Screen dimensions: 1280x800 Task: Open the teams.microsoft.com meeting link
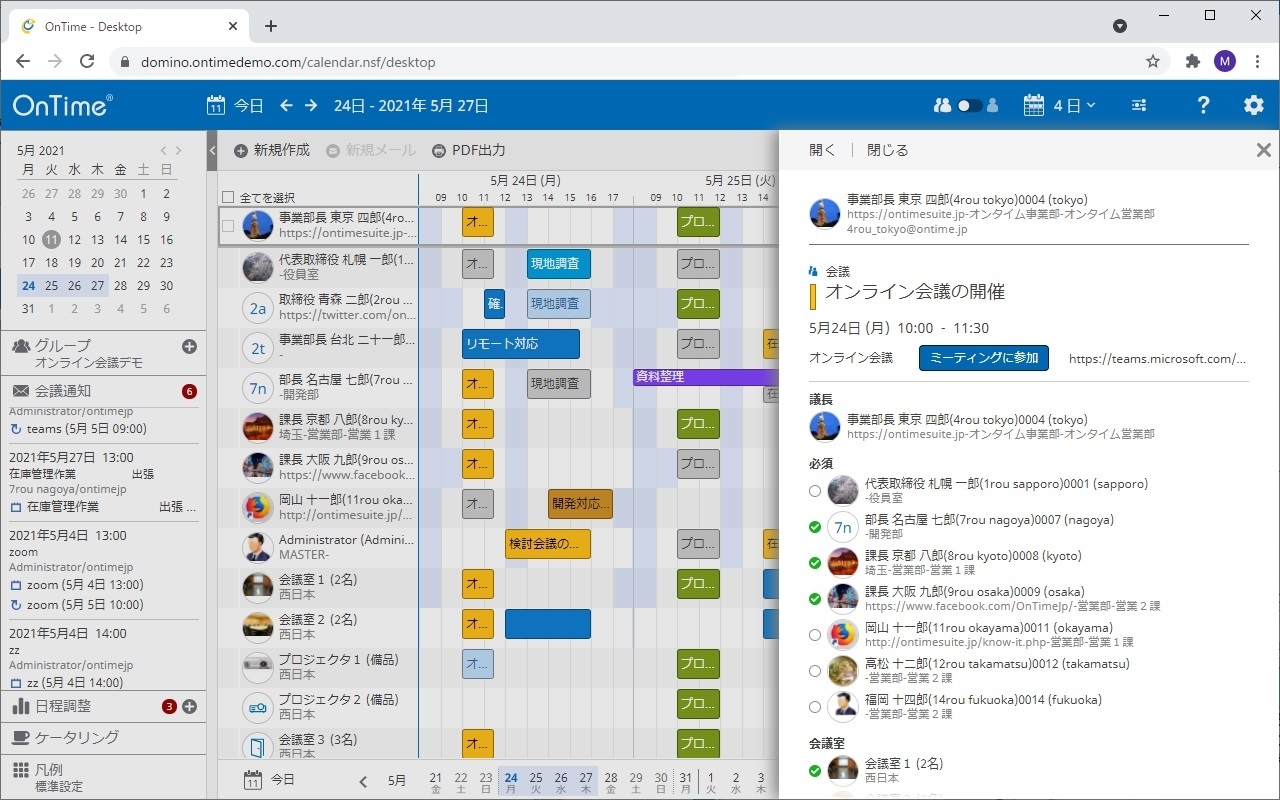1155,358
